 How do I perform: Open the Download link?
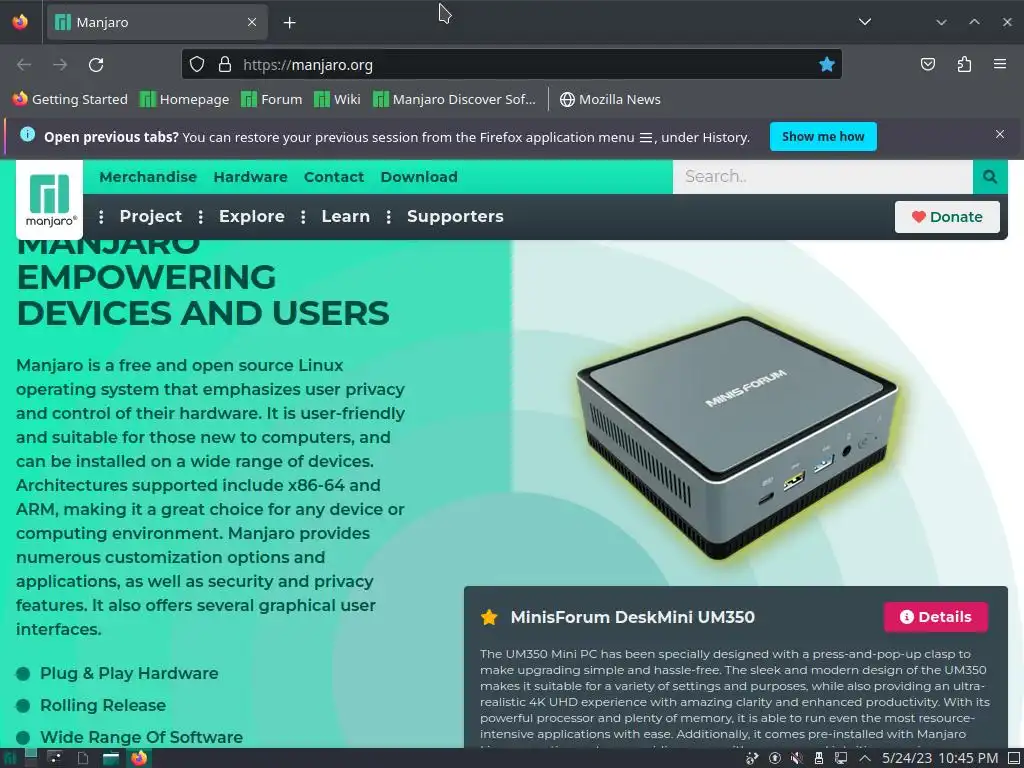click(419, 177)
